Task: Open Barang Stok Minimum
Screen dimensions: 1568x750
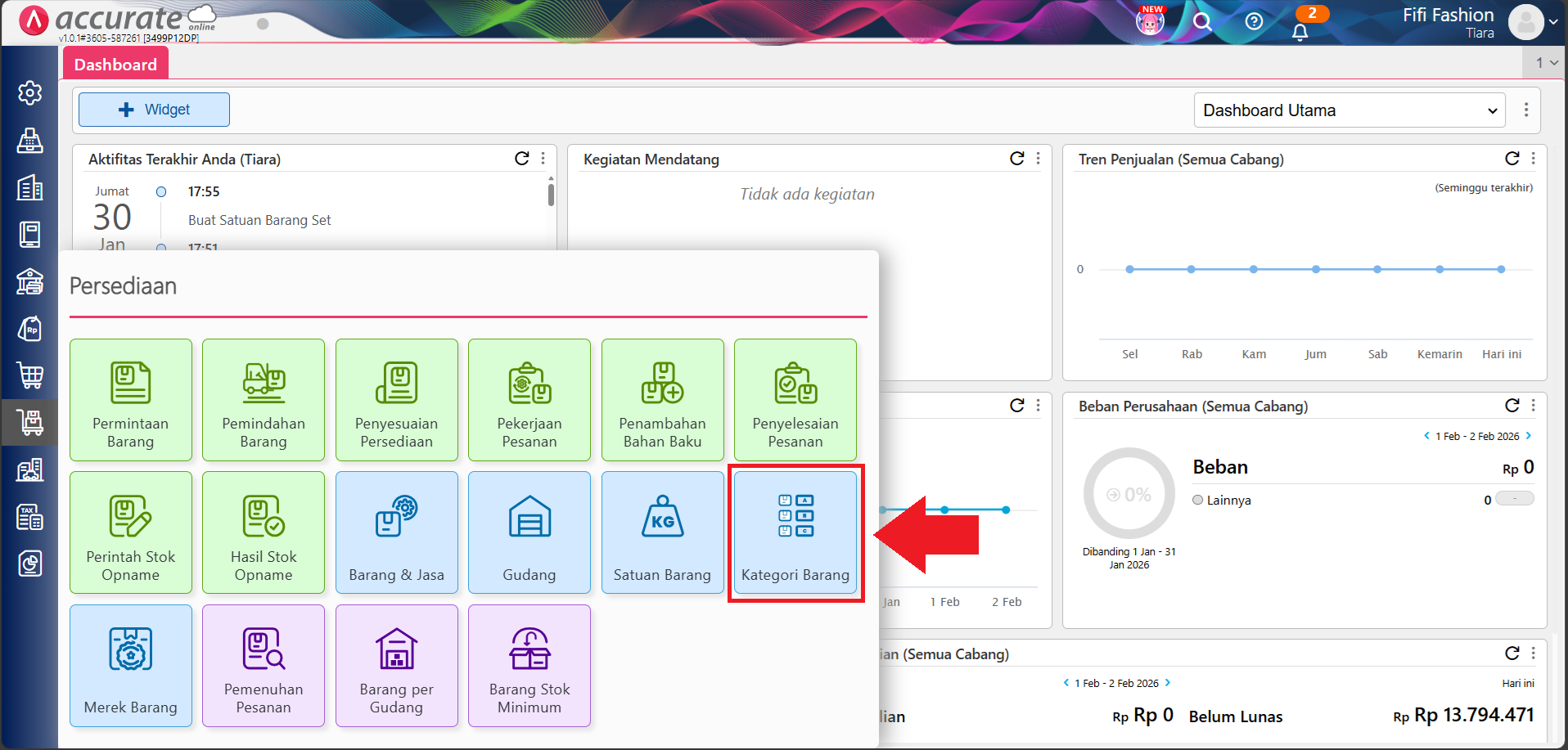Action: click(529, 665)
